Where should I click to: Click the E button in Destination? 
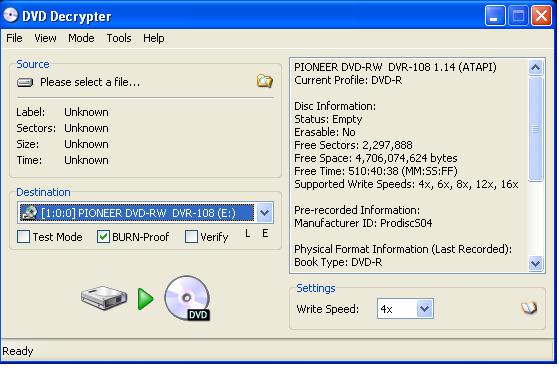265,234
